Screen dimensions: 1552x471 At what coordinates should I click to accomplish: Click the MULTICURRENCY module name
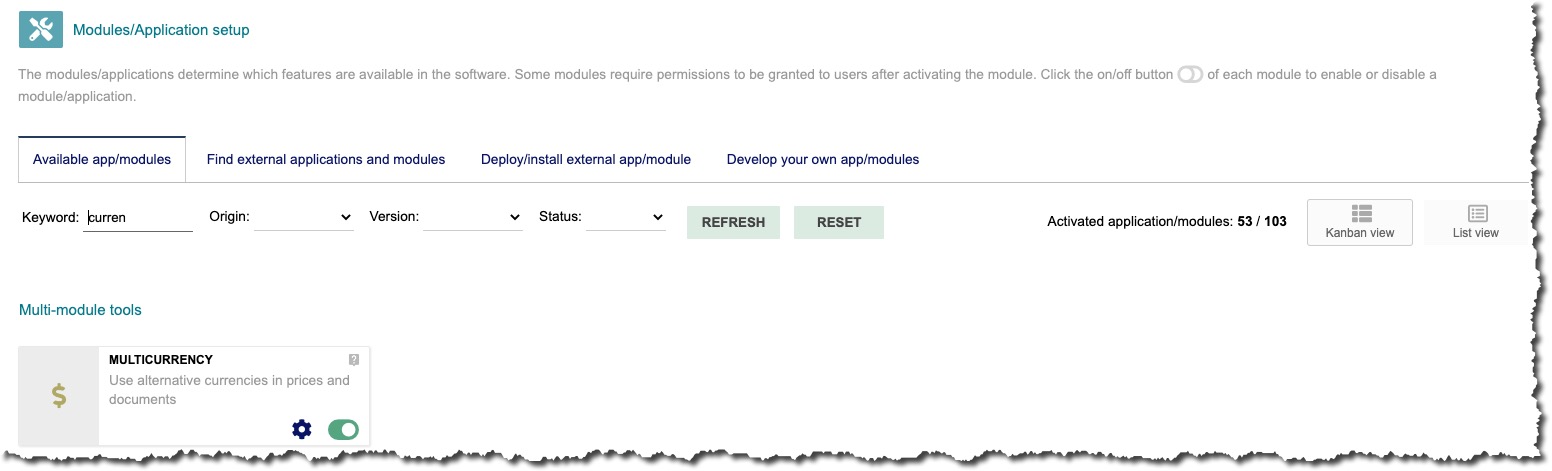(161, 360)
